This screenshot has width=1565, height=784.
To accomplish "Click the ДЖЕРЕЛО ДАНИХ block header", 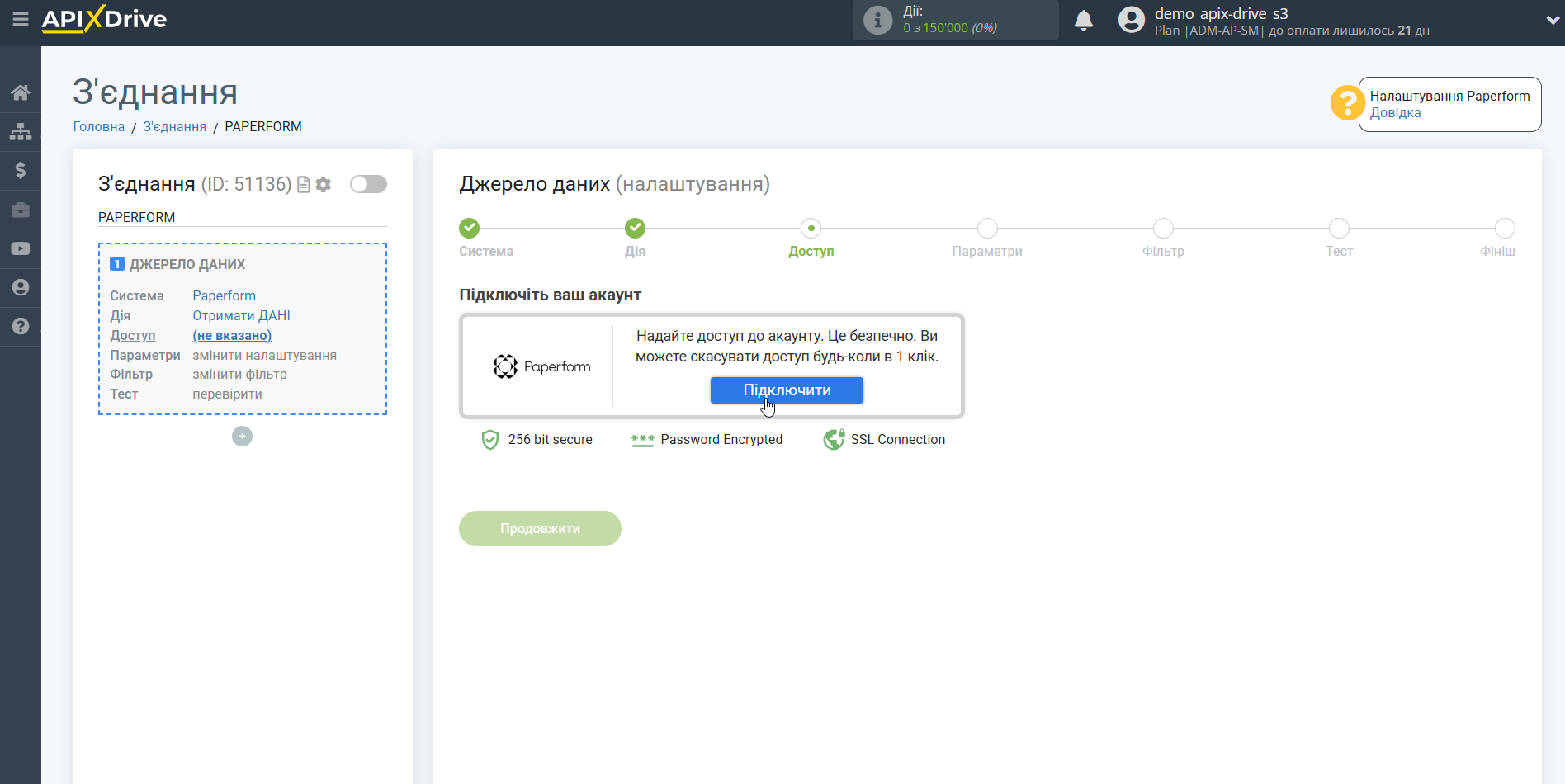I will [187, 264].
